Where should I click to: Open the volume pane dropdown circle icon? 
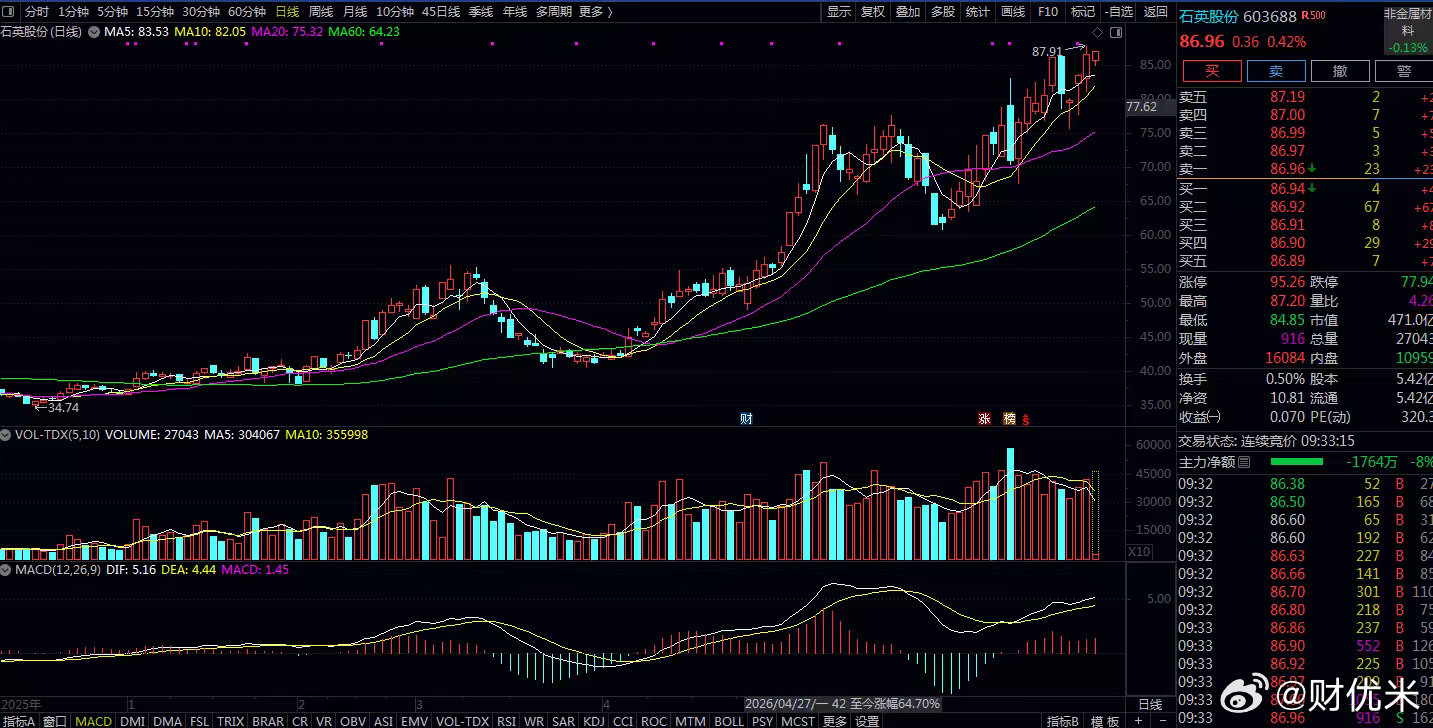click(6, 436)
